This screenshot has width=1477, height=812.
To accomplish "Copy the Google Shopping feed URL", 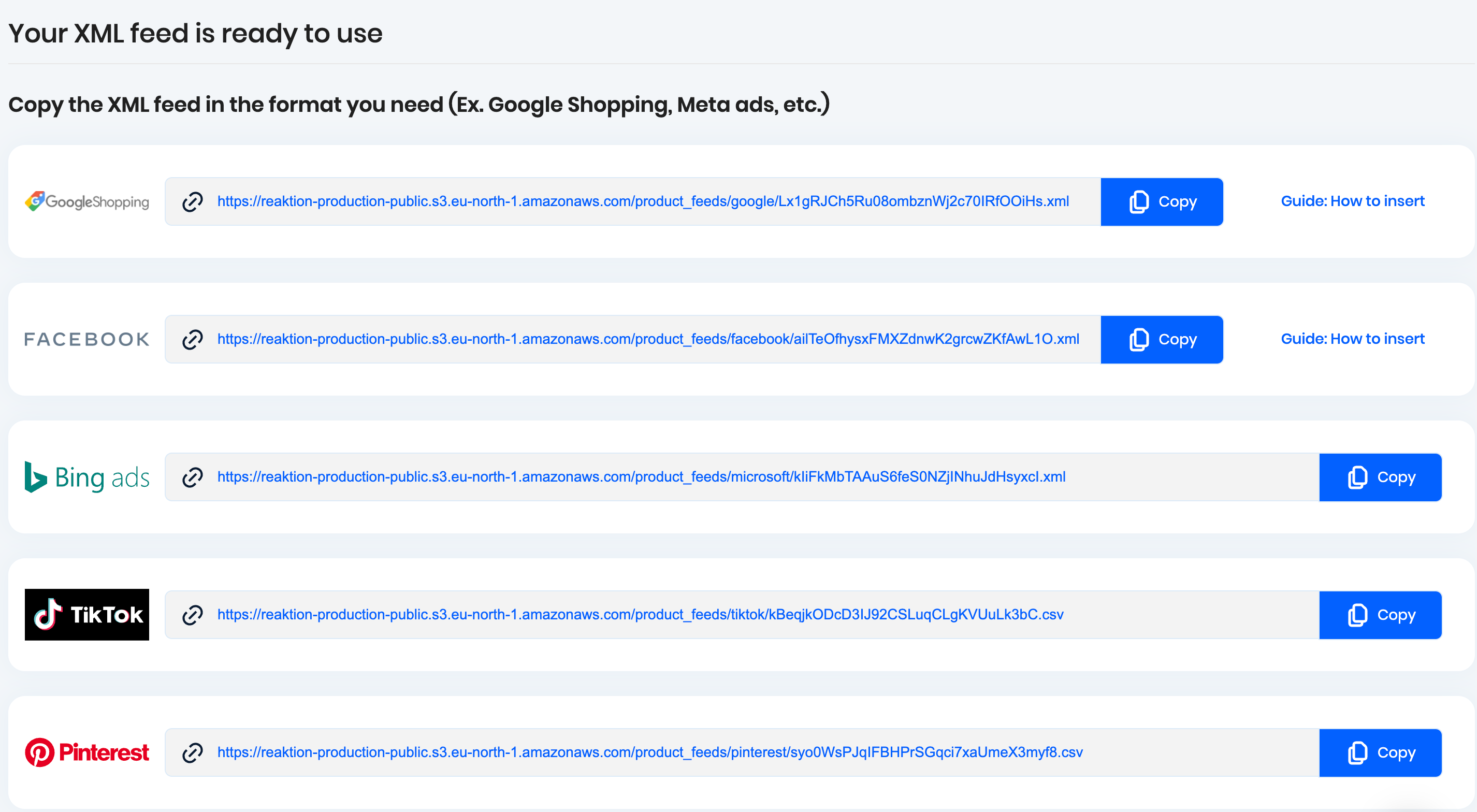I will [x=1162, y=202].
